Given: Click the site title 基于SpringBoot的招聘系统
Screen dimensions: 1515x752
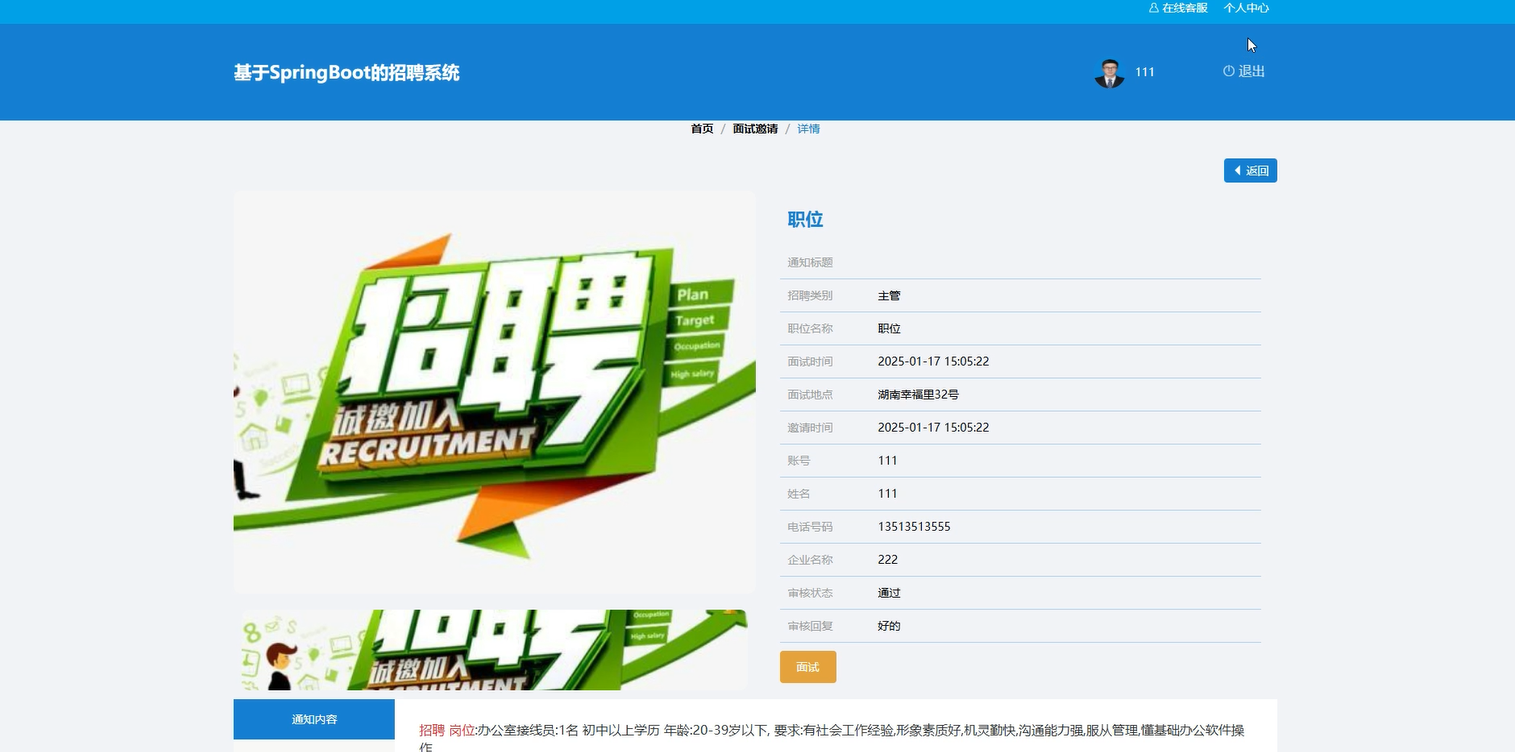Looking at the screenshot, I should point(345,71).
